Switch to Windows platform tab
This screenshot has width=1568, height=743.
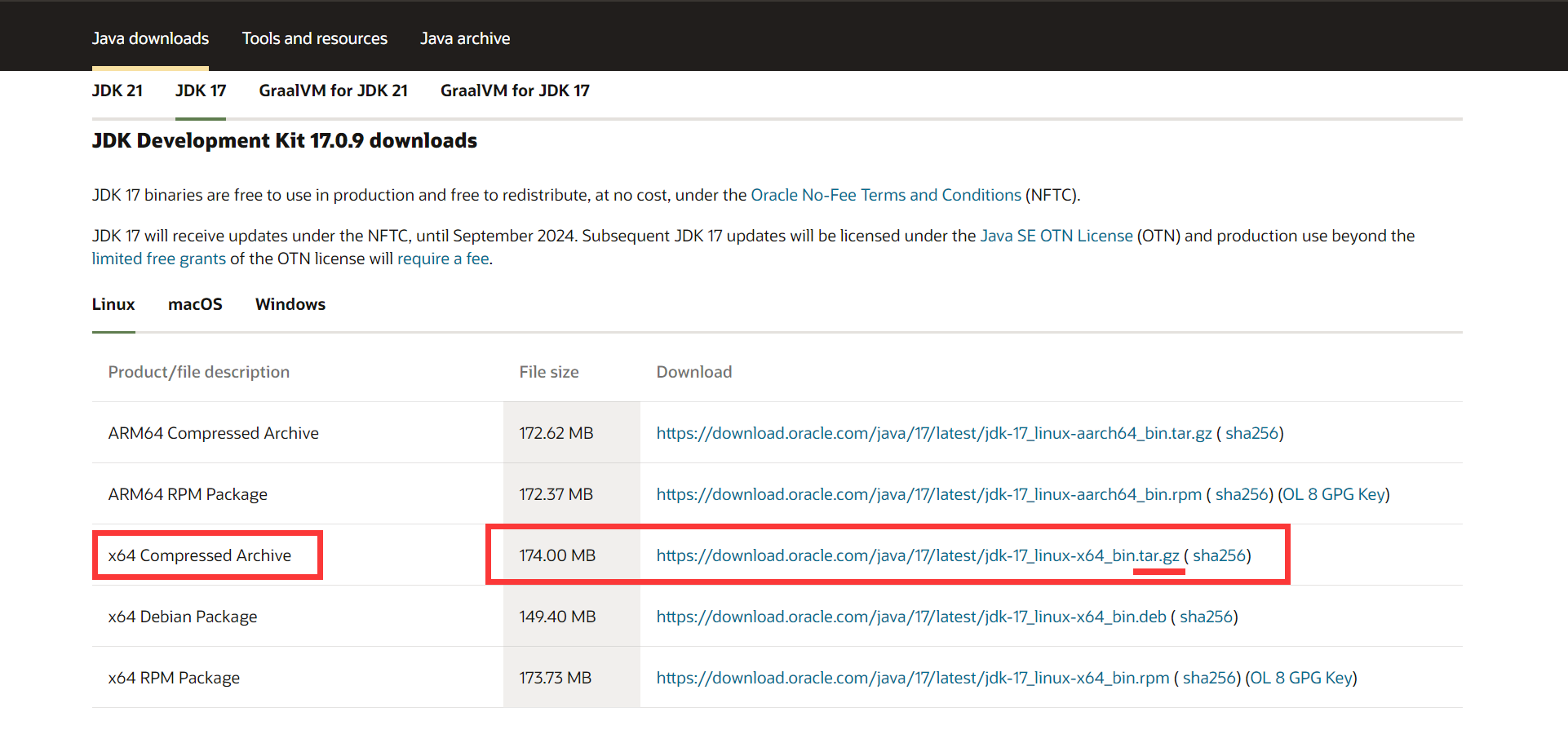point(290,304)
